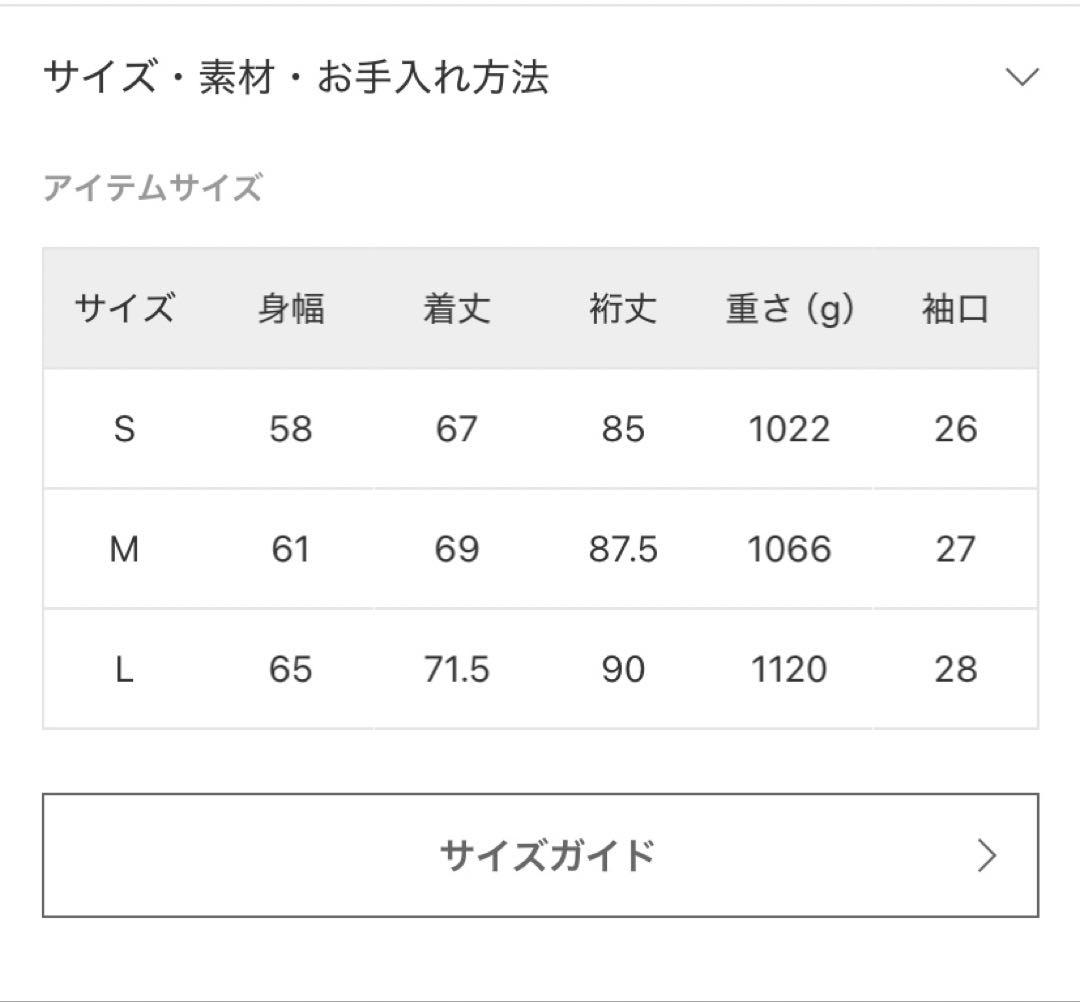Click the サイズ column header
The image size is (1080, 1002).
click(122, 310)
